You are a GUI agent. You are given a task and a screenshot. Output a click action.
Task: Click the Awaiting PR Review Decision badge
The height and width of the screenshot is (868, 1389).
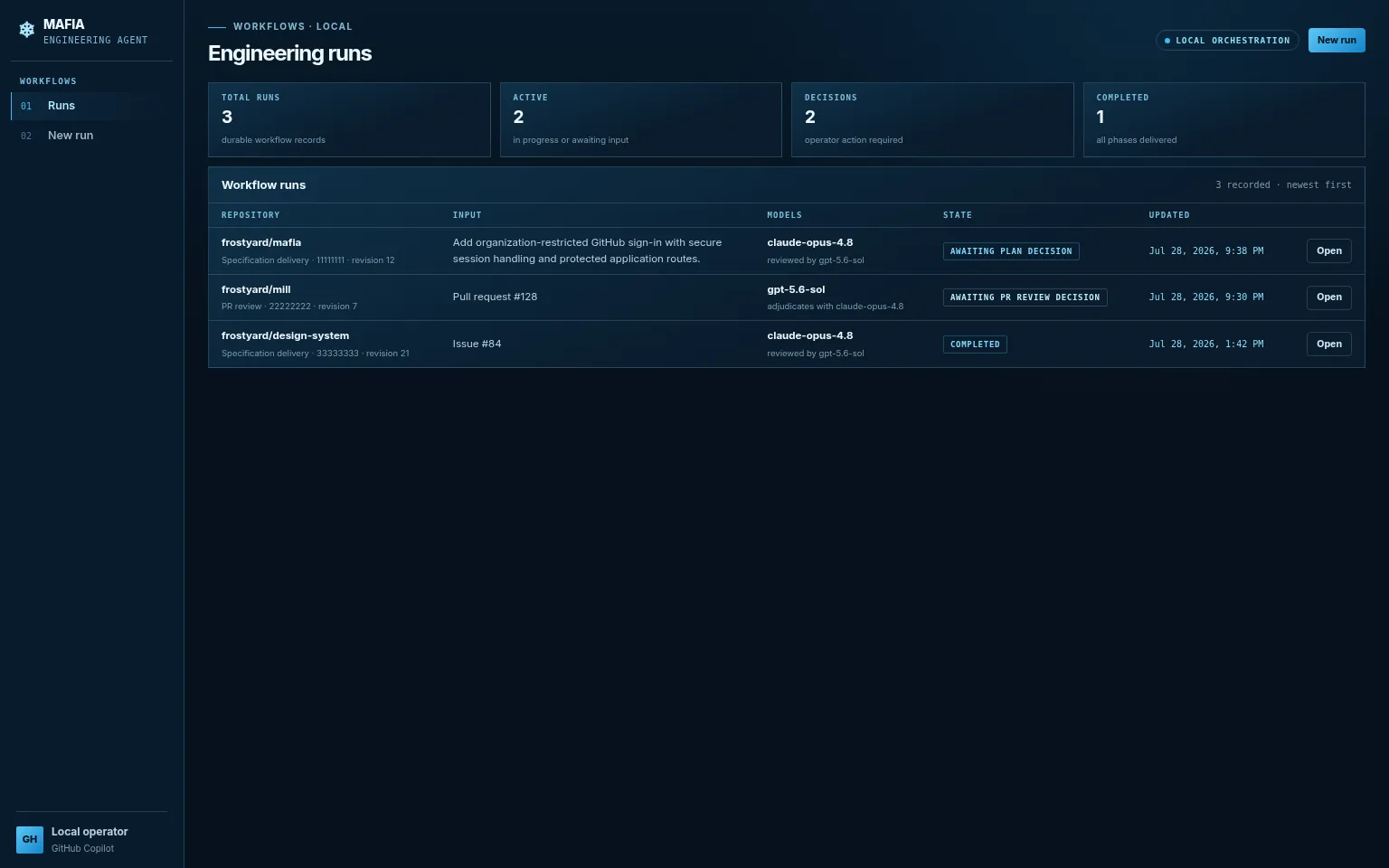[x=1025, y=297]
